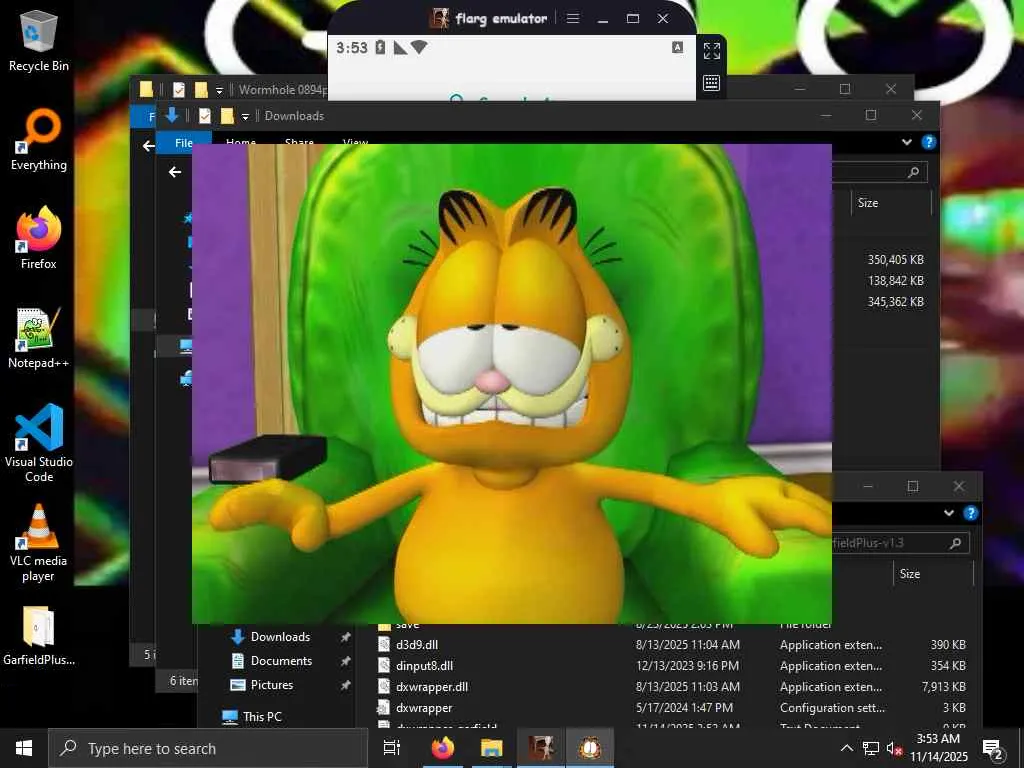Open the VLC media player shortcut
Screen dimensions: 1024x768
pyautogui.click(x=39, y=543)
